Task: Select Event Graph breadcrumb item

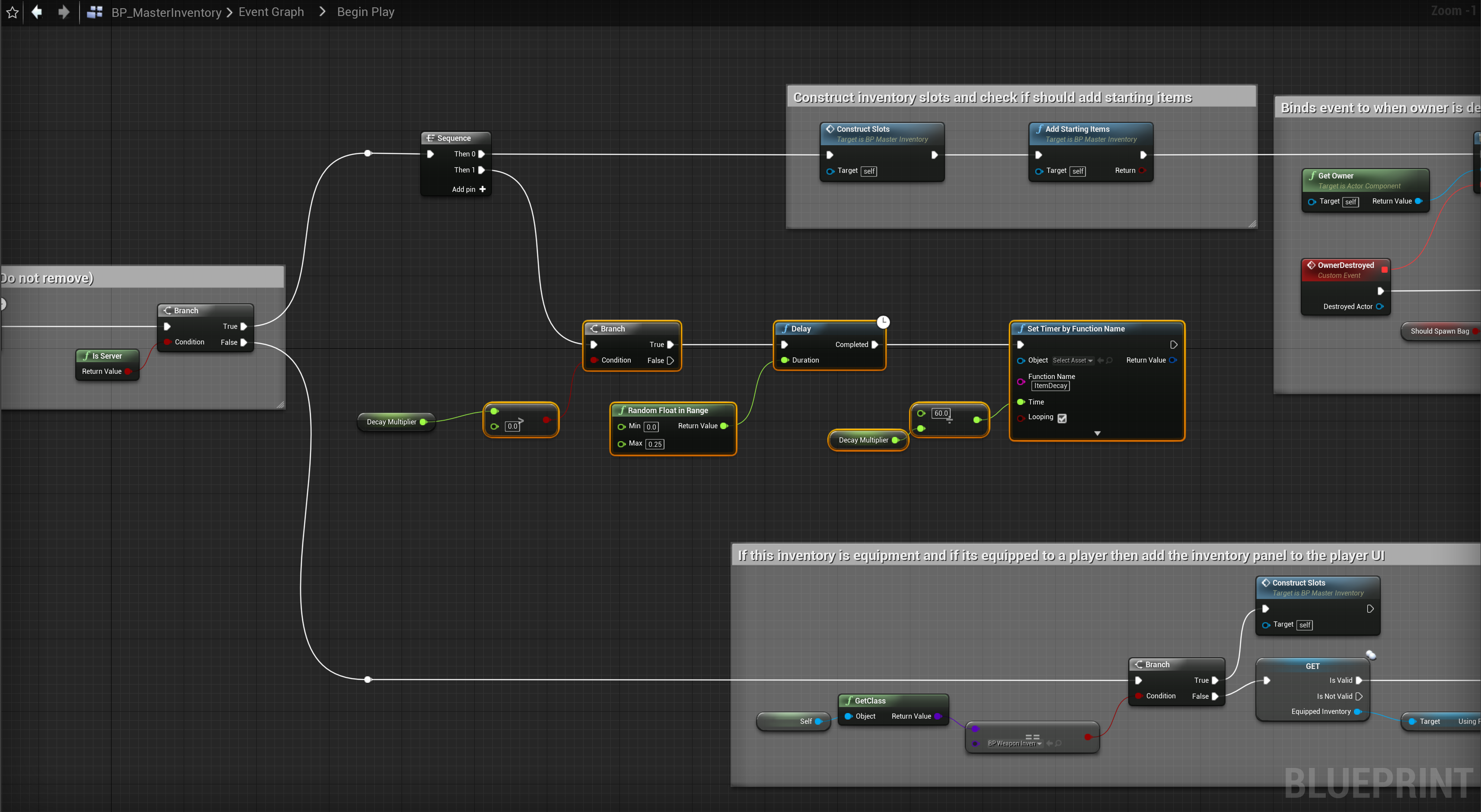Action: (x=271, y=12)
